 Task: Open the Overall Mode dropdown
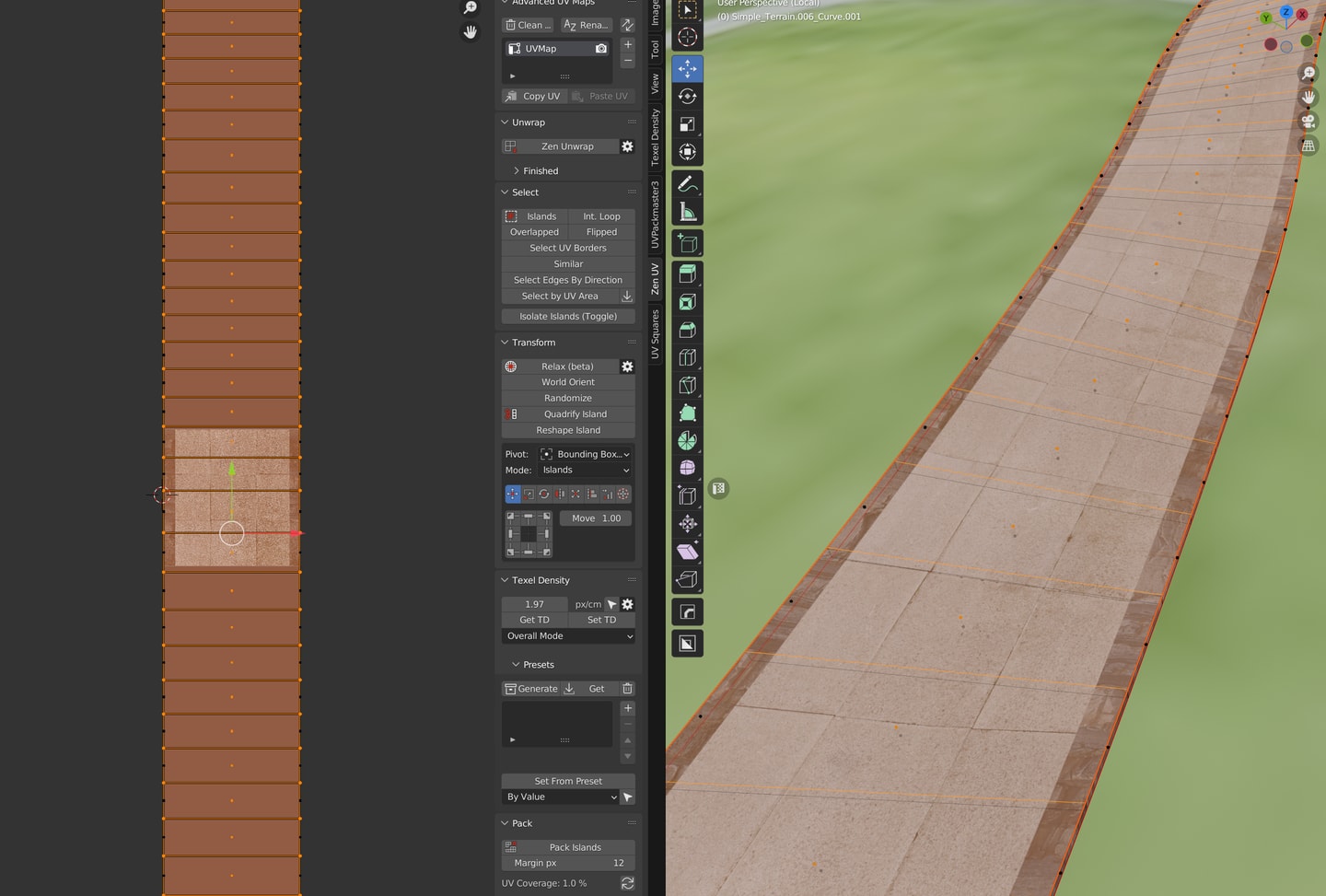coord(568,636)
